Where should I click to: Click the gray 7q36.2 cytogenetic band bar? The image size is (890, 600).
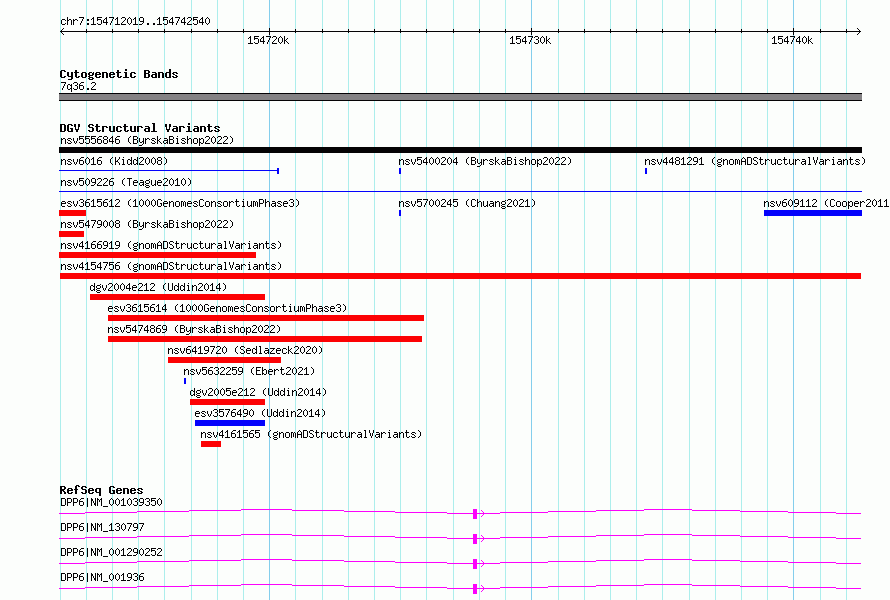pyautogui.click(x=460, y=97)
